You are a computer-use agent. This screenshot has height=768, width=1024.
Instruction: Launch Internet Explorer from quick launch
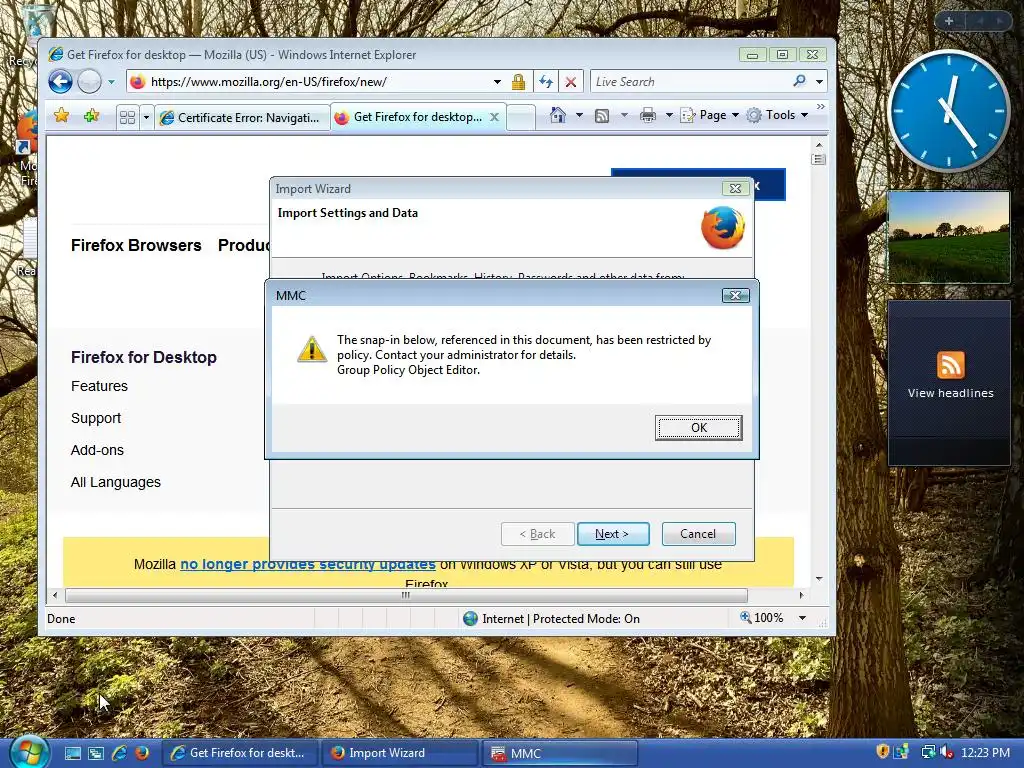(119, 753)
